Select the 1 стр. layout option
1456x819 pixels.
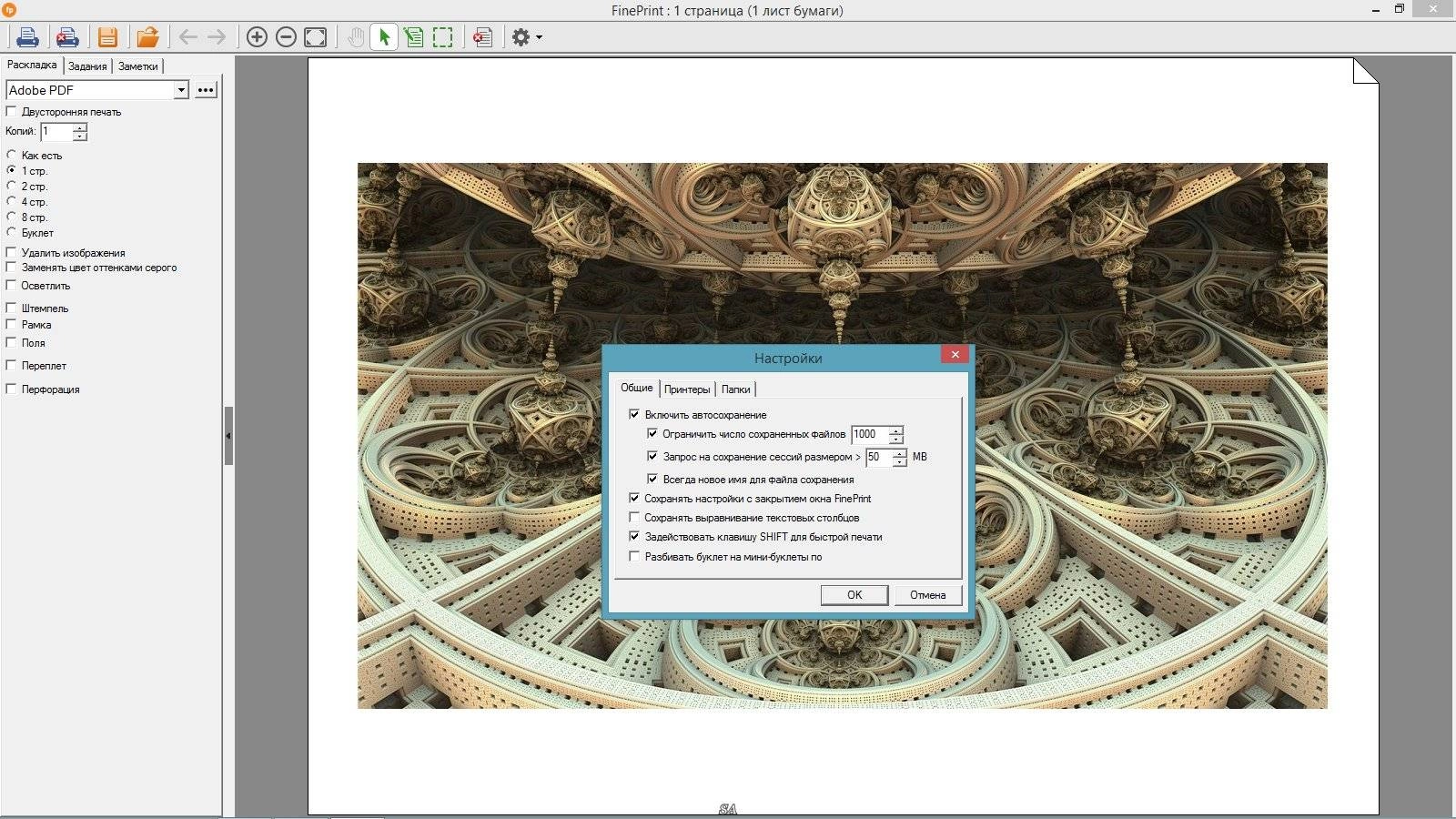click(x=12, y=170)
